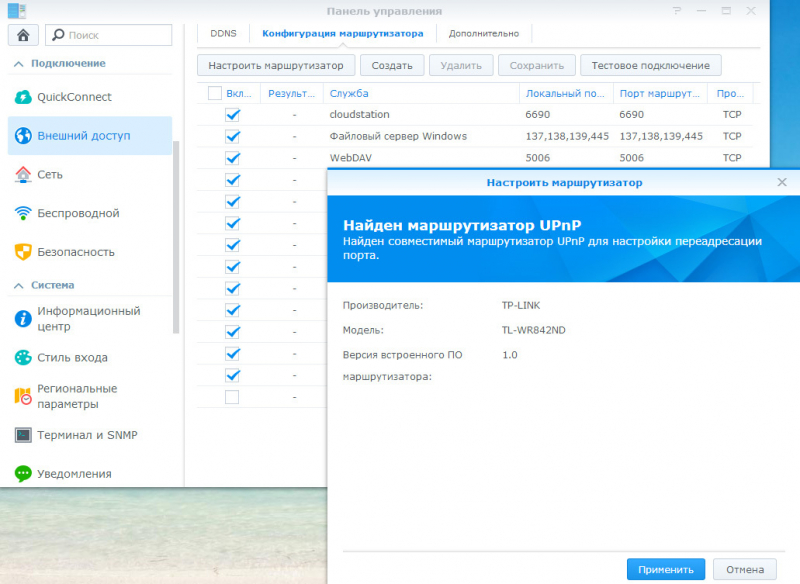Image resolution: width=800 pixels, height=584 pixels.
Task: Toggle select-all checkbox in table header
Action: [215, 93]
